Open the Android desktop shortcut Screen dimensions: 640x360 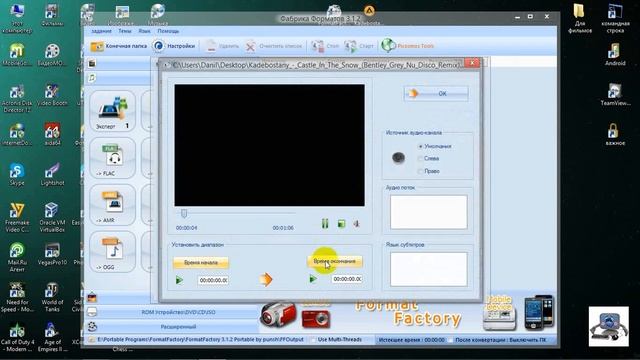click(x=615, y=55)
